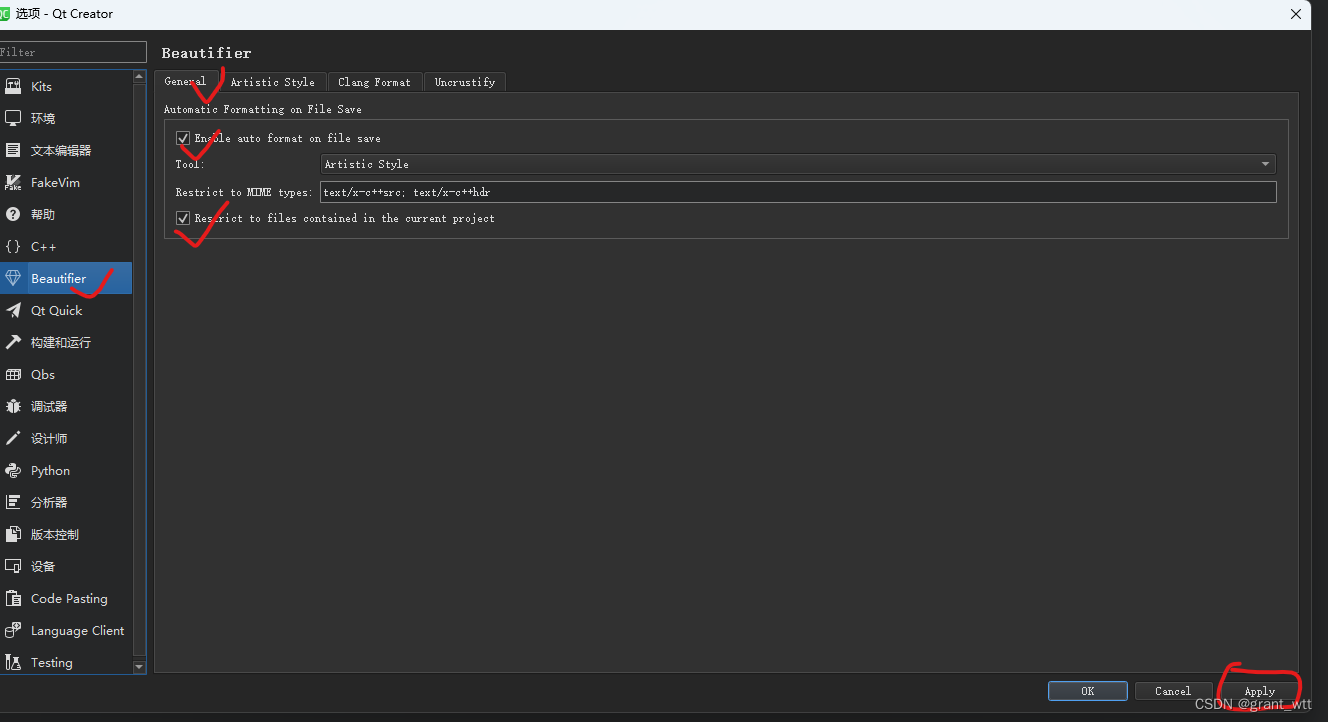1328x722 pixels.
Task: Select the C++ braces icon
Action: [x=13, y=247]
